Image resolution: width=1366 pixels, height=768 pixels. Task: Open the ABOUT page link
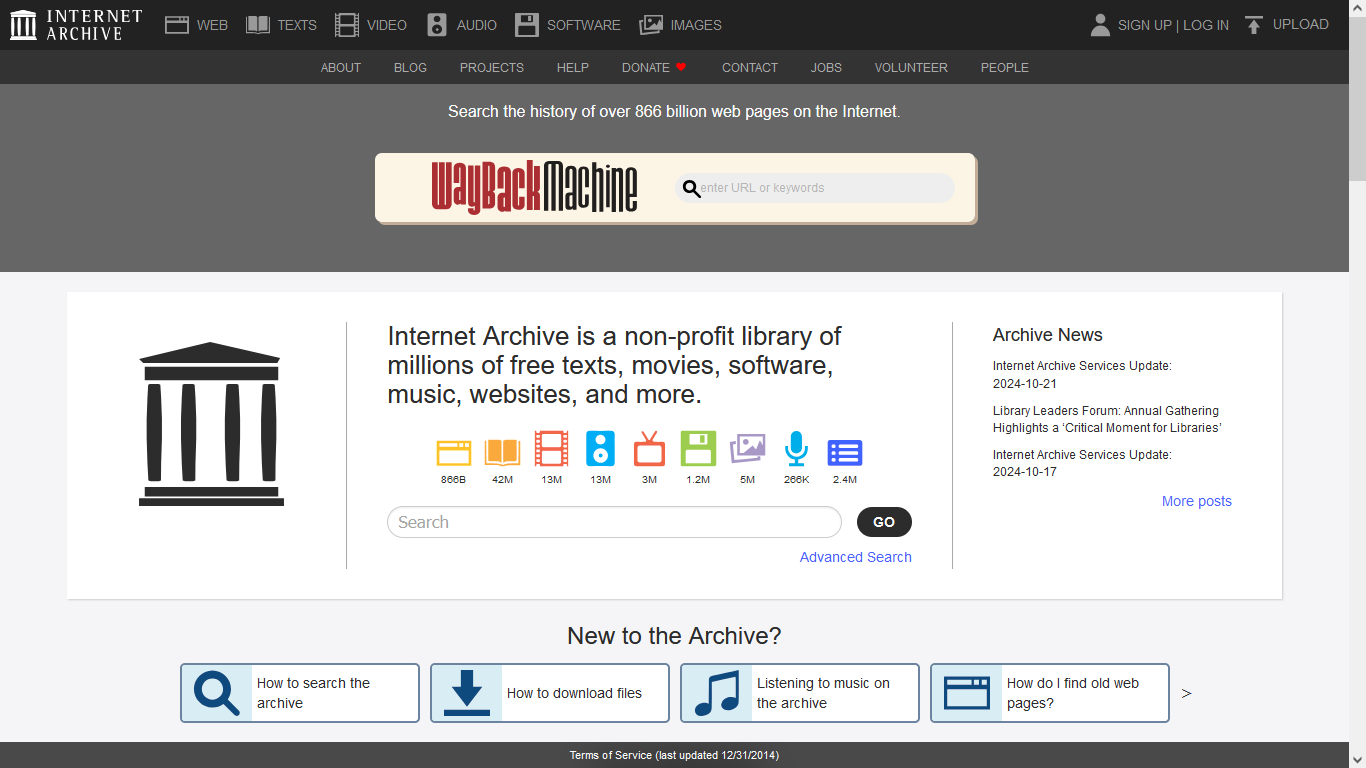(x=341, y=68)
